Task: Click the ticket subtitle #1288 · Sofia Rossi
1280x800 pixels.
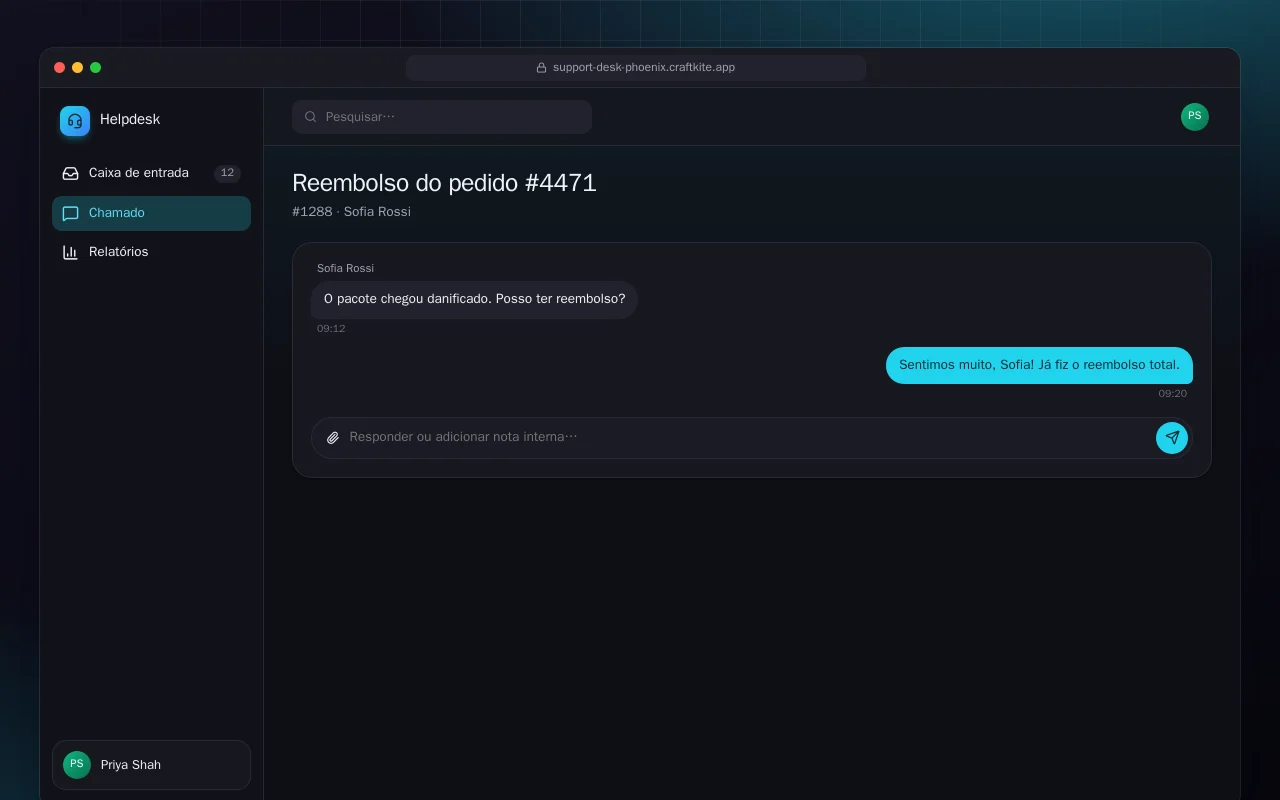Action: click(x=351, y=212)
